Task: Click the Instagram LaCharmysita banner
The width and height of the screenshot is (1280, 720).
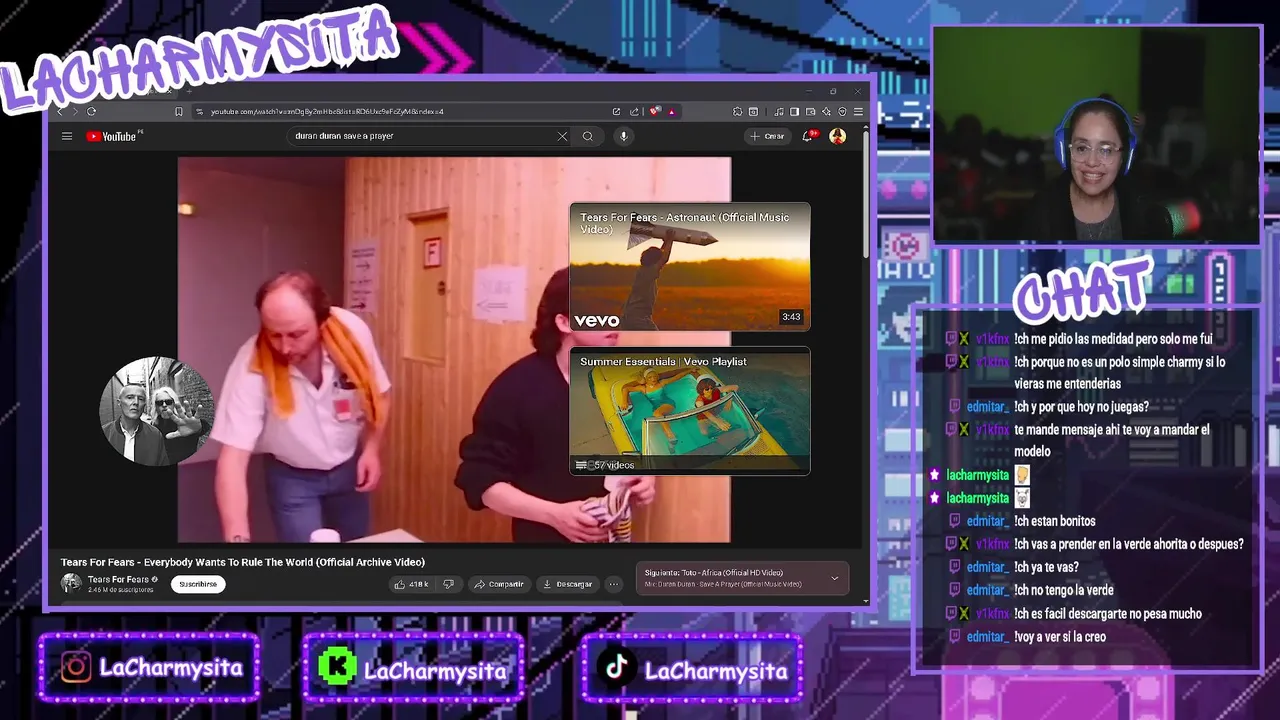Action: click(x=150, y=668)
